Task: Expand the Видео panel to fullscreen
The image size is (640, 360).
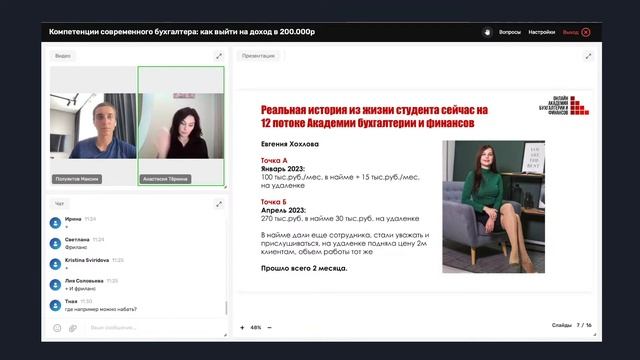Action: click(219, 56)
